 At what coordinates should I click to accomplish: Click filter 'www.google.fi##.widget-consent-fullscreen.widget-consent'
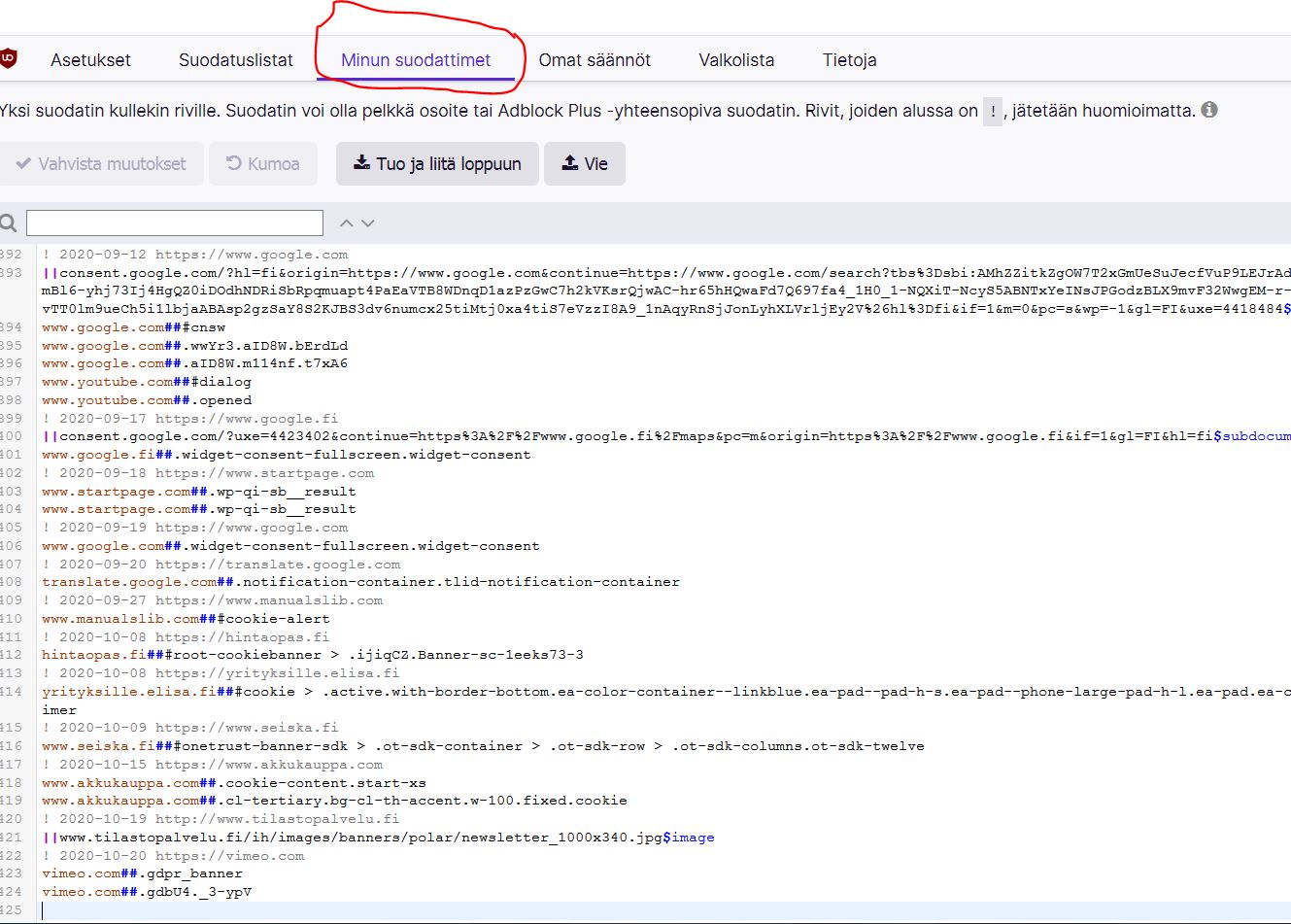287,455
